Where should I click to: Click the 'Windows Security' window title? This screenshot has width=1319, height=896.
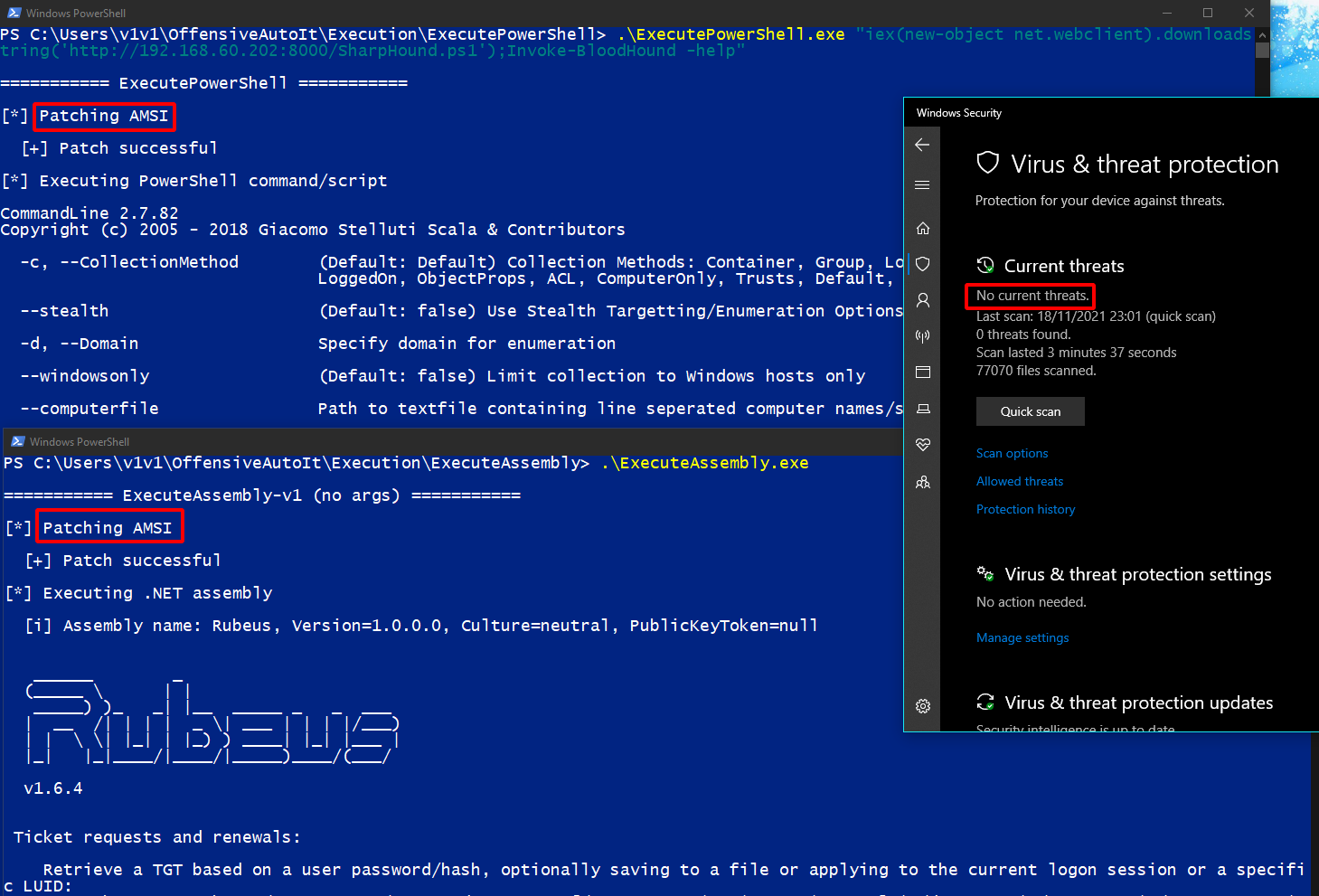point(959,113)
